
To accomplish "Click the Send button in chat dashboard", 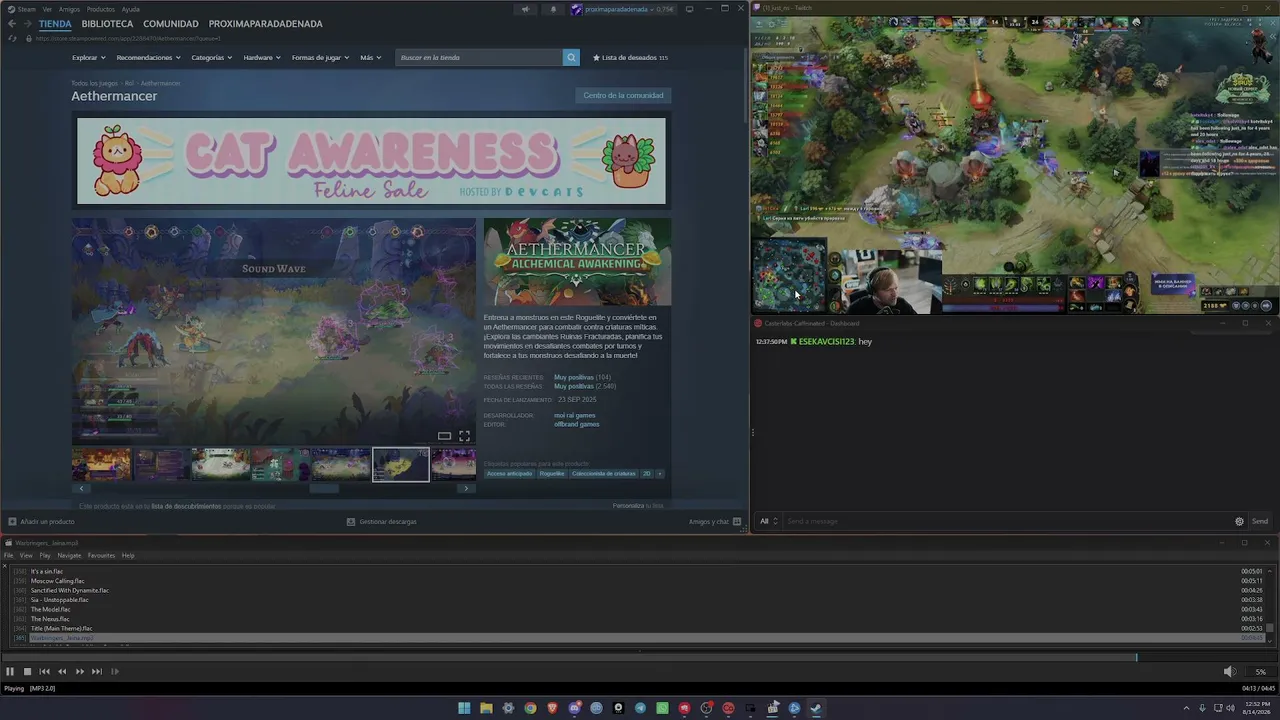I will point(1260,521).
